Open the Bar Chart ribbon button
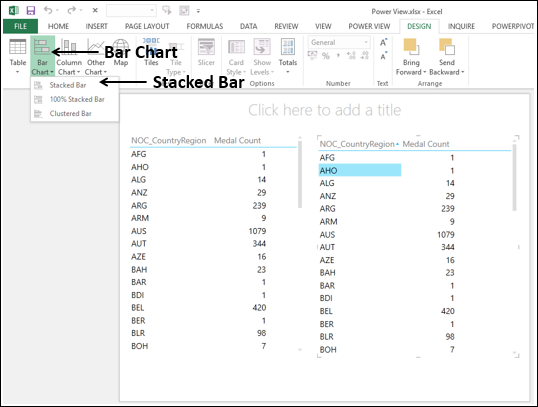This screenshot has height=407, width=538. [43, 57]
